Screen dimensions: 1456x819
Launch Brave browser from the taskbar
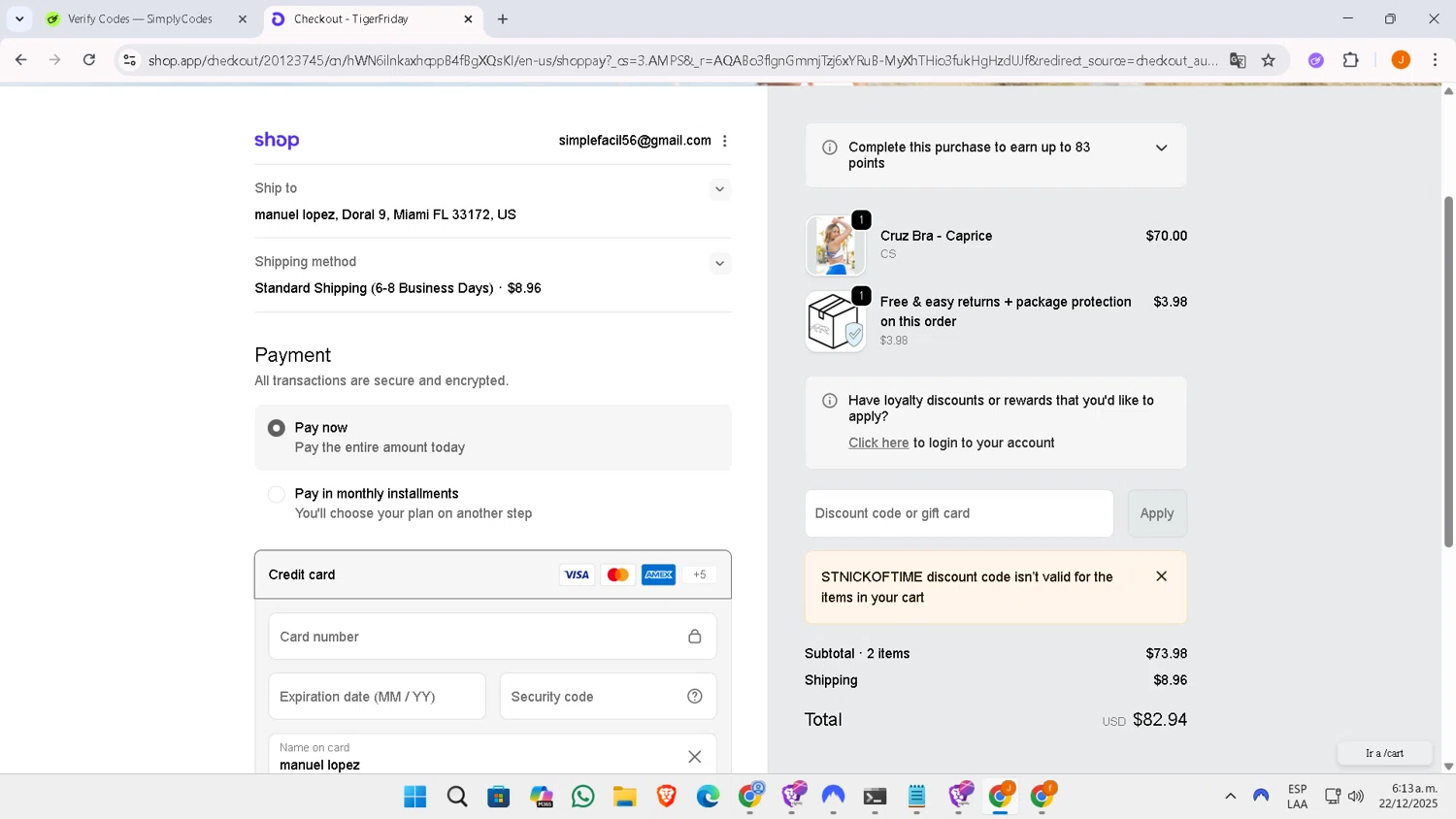coord(667,797)
